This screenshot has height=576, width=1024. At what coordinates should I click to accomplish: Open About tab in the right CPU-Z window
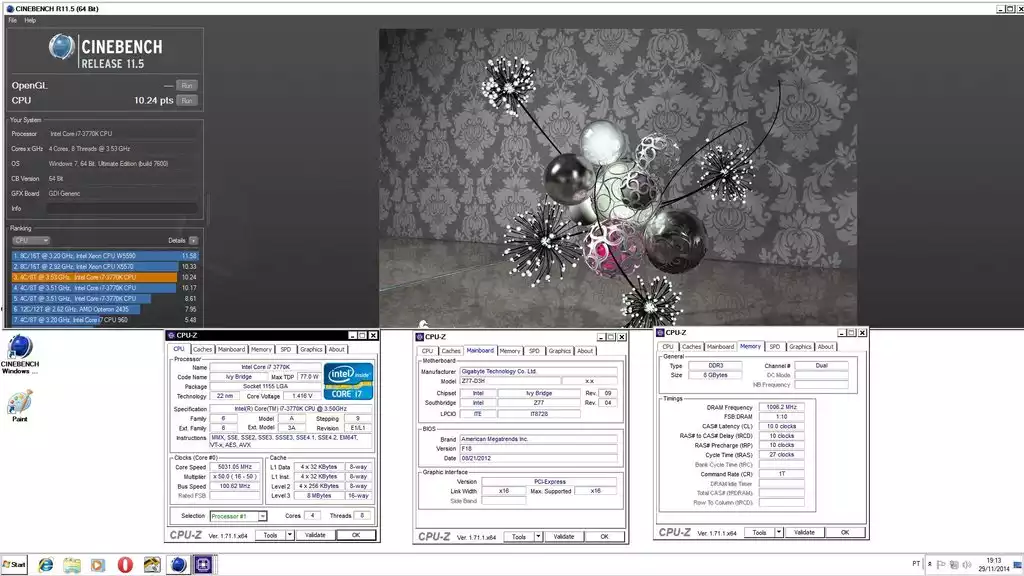(825, 347)
